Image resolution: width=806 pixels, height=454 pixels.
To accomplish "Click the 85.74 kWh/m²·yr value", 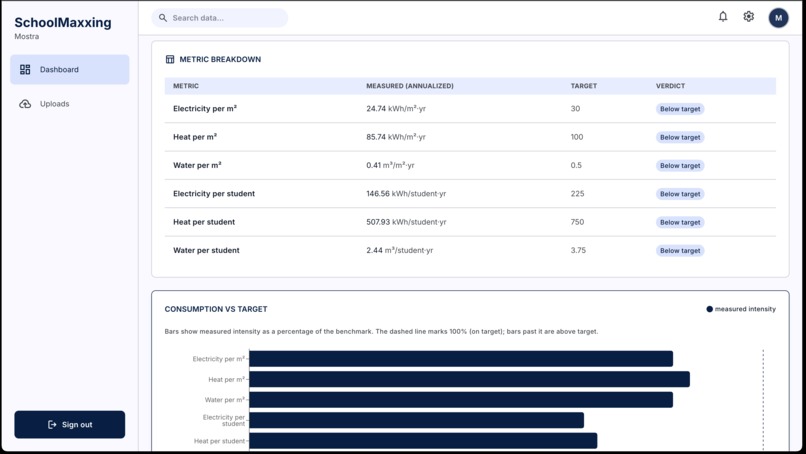I will tap(396, 137).
